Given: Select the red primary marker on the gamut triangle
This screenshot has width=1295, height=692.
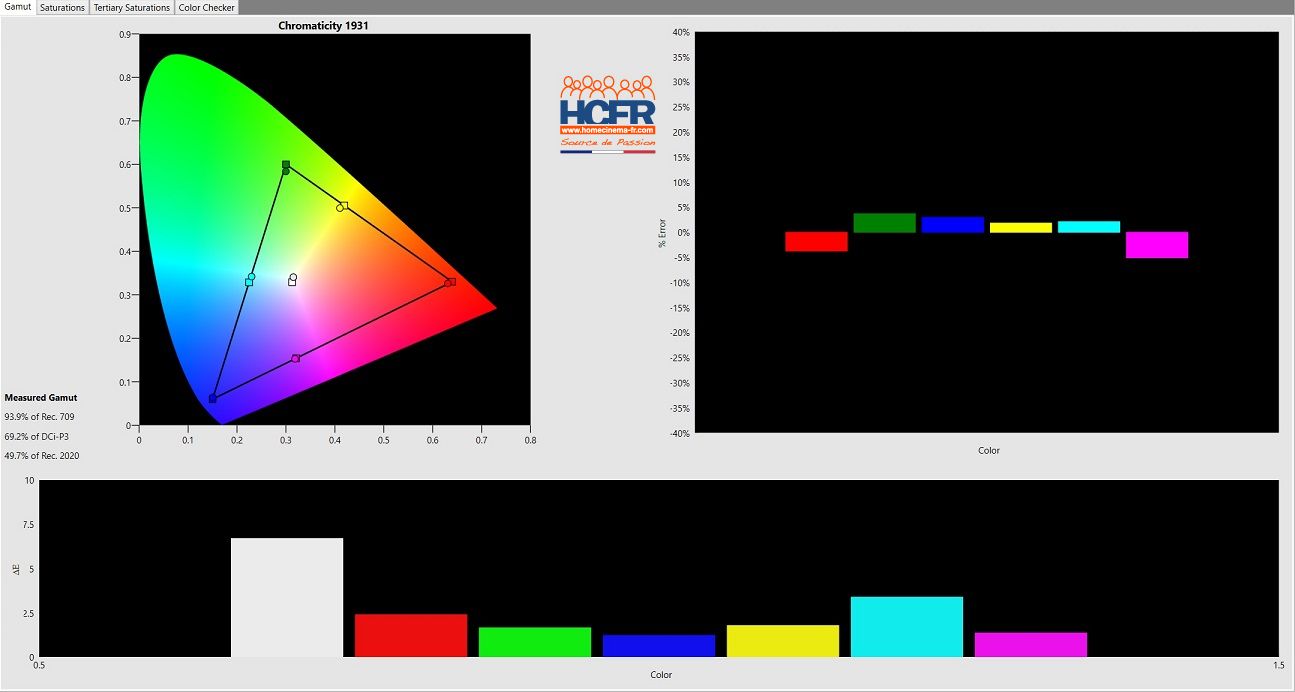Looking at the screenshot, I should 451,282.
